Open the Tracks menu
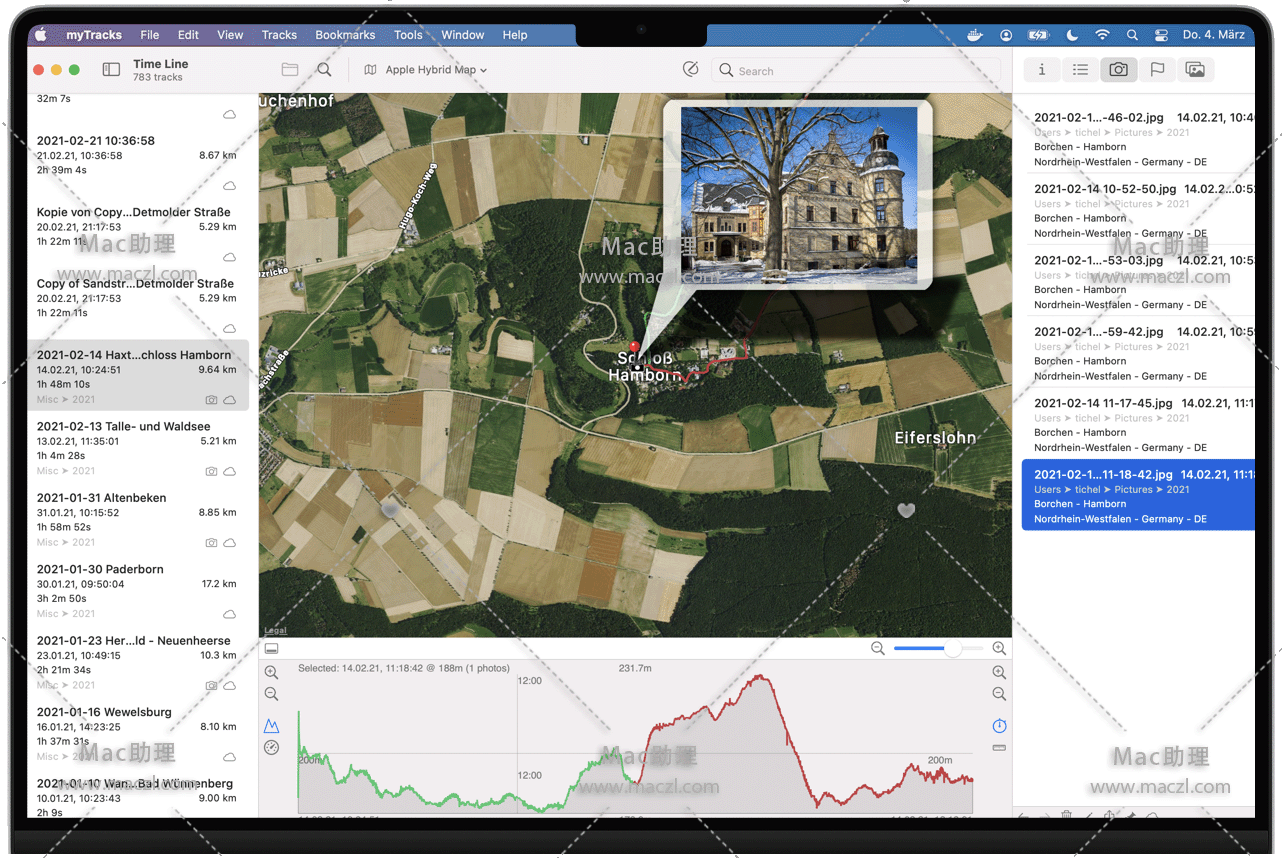This screenshot has height=858, width=1282. coord(279,35)
